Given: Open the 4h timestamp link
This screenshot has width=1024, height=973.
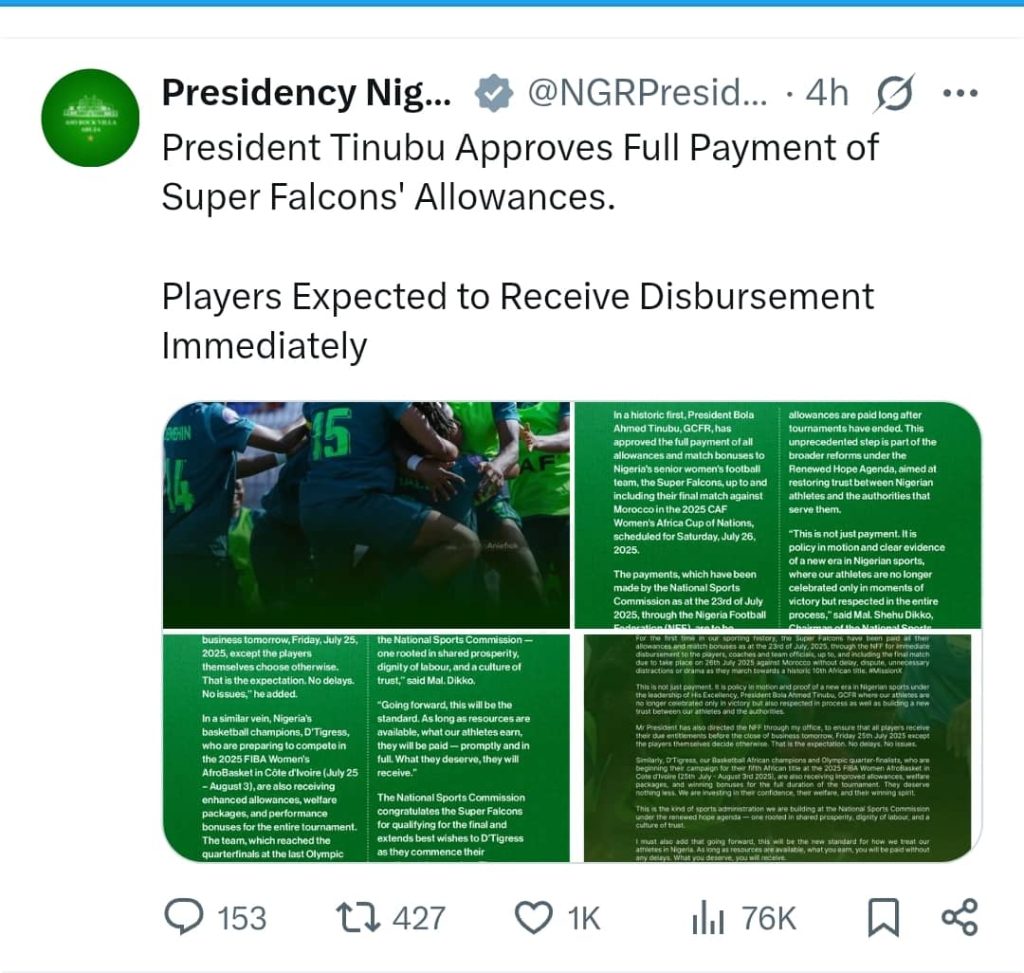Looking at the screenshot, I should click(x=827, y=92).
